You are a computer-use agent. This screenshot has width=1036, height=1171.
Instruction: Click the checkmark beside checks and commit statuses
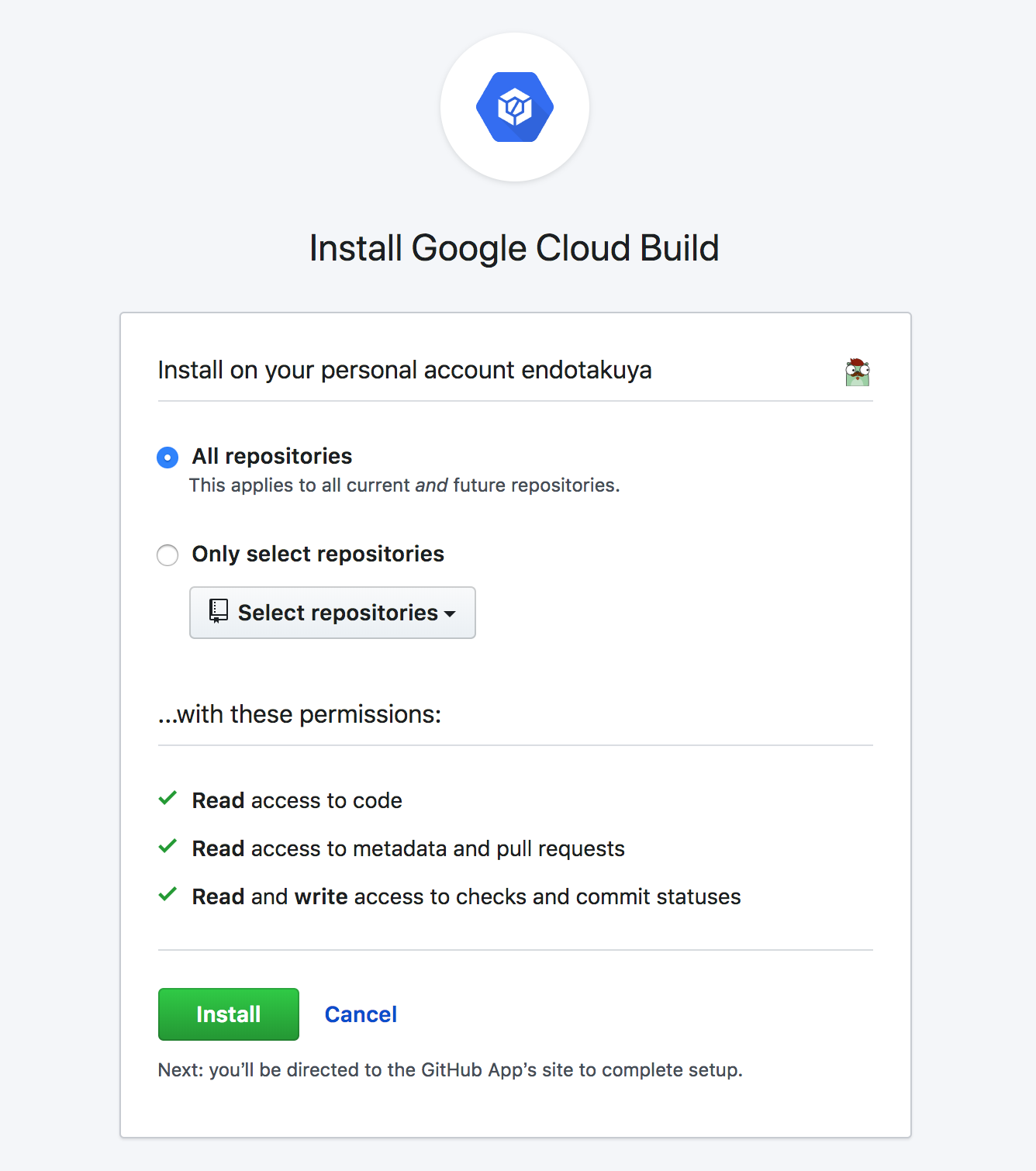[167, 895]
